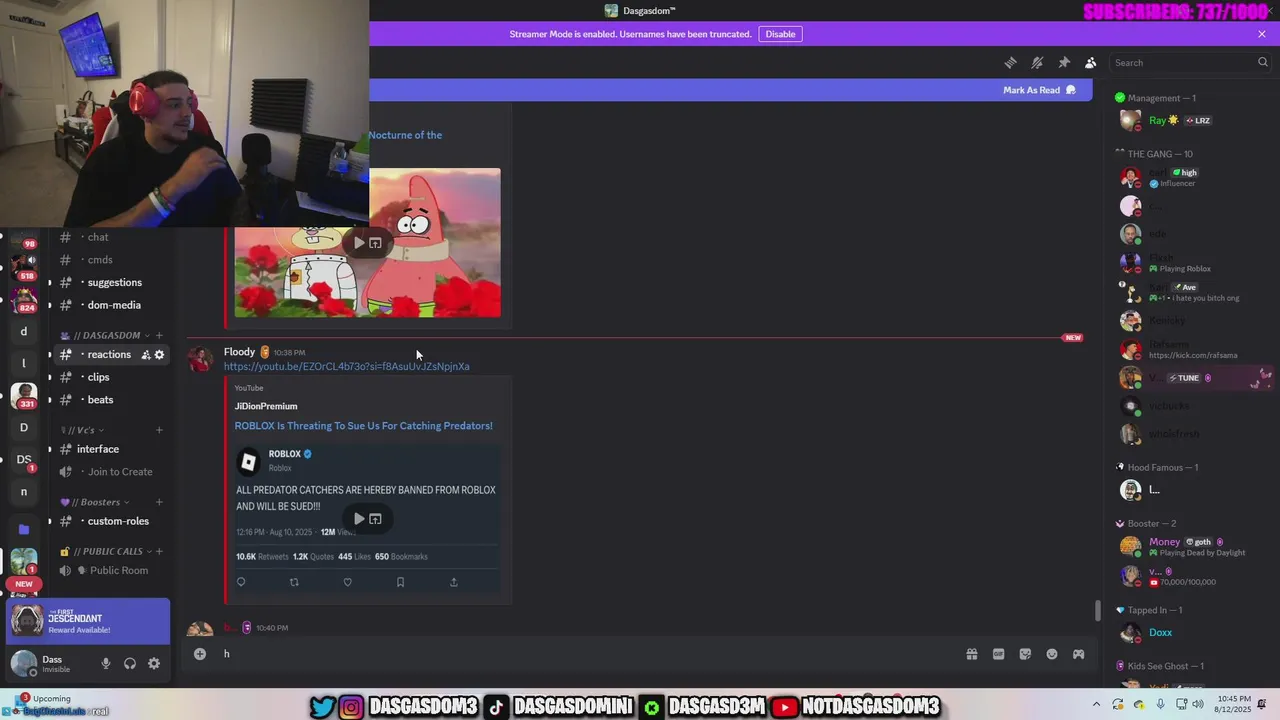Collapse the PUBLIC CALLS category

[105, 551]
